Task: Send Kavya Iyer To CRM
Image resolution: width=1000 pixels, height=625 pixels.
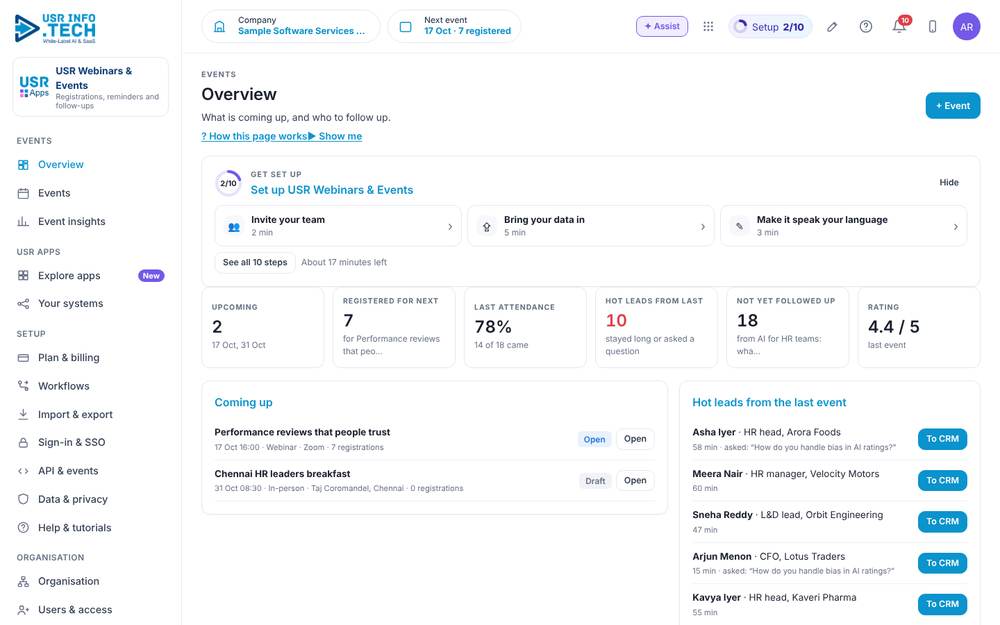Action: pyautogui.click(x=943, y=604)
